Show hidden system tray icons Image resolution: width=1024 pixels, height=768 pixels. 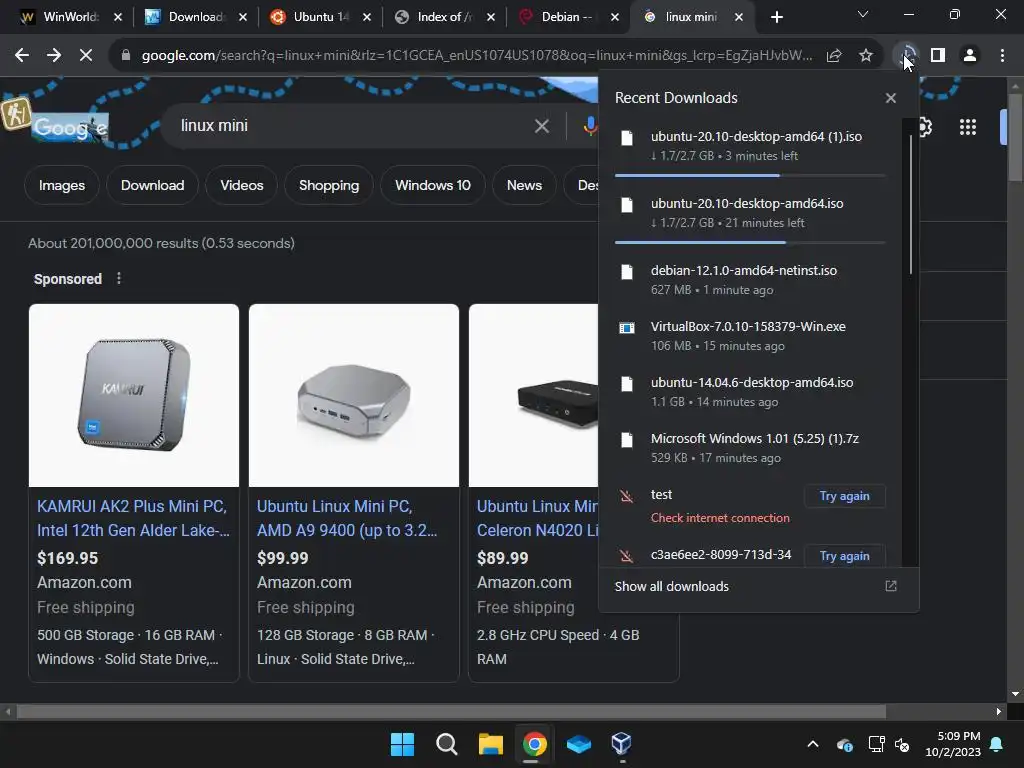[812, 744]
